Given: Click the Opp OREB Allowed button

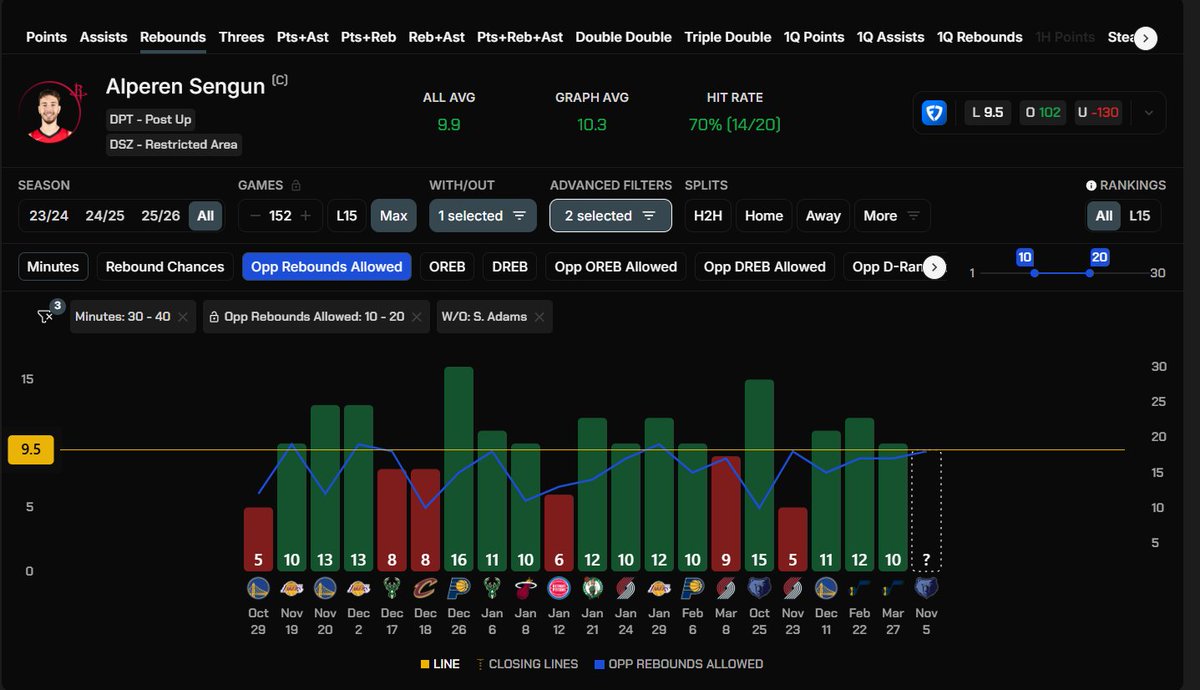Looking at the screenshot, I should coord(616,267).
